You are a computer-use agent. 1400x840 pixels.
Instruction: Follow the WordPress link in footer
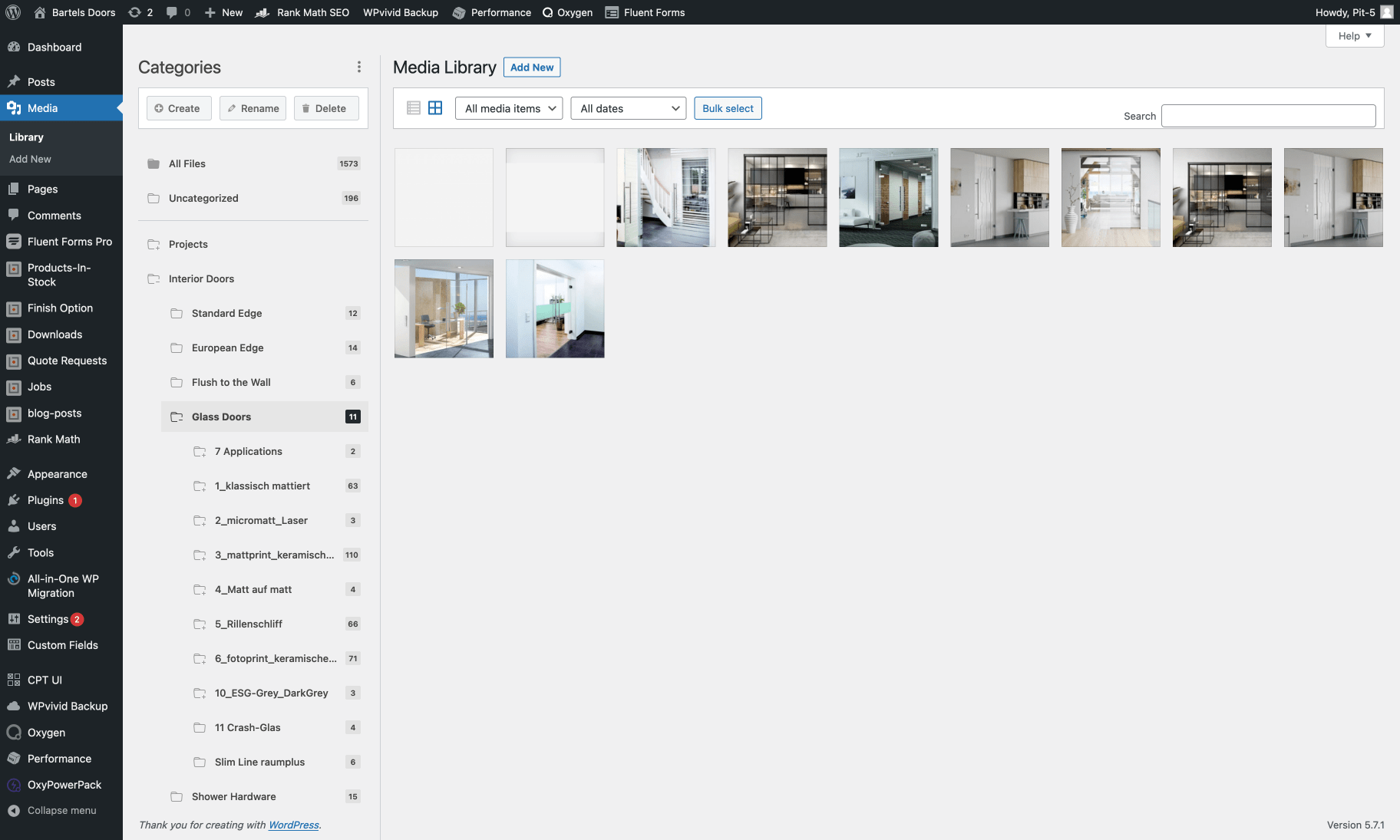coord(293,825)
